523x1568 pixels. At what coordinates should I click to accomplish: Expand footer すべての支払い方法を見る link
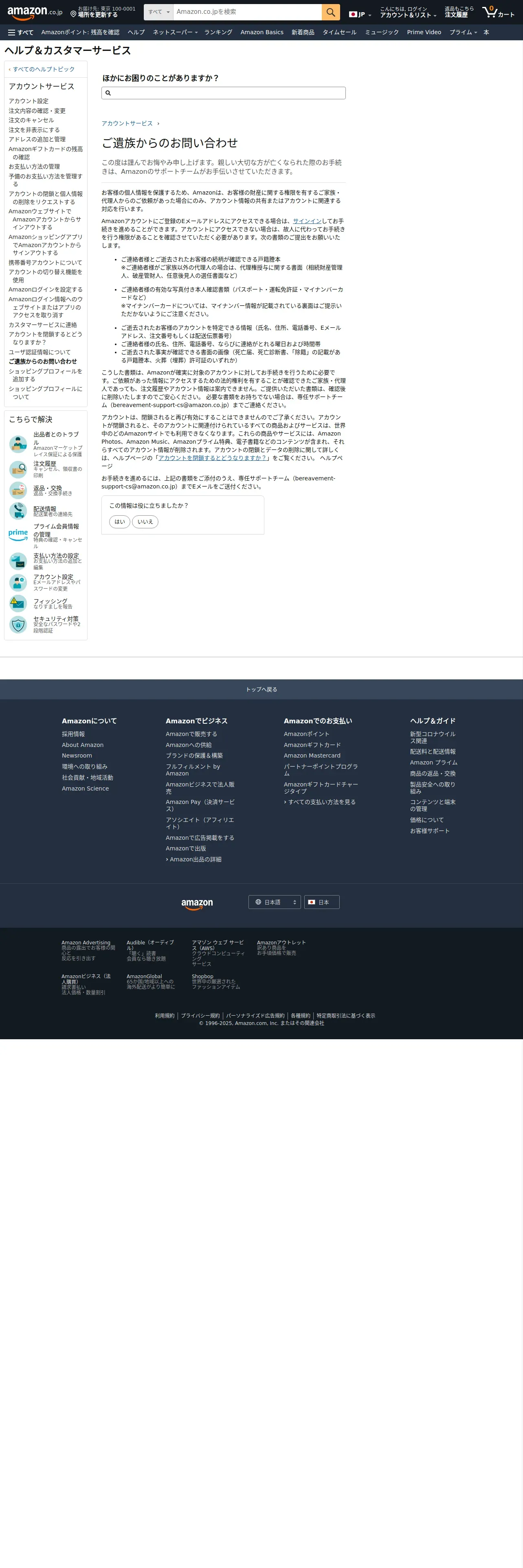click(x=320, y=802)
